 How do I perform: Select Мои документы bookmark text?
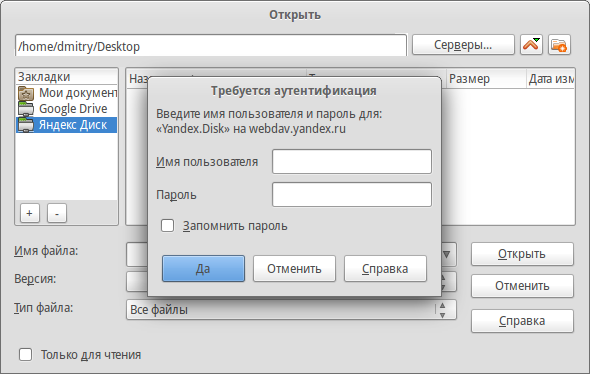78,93
